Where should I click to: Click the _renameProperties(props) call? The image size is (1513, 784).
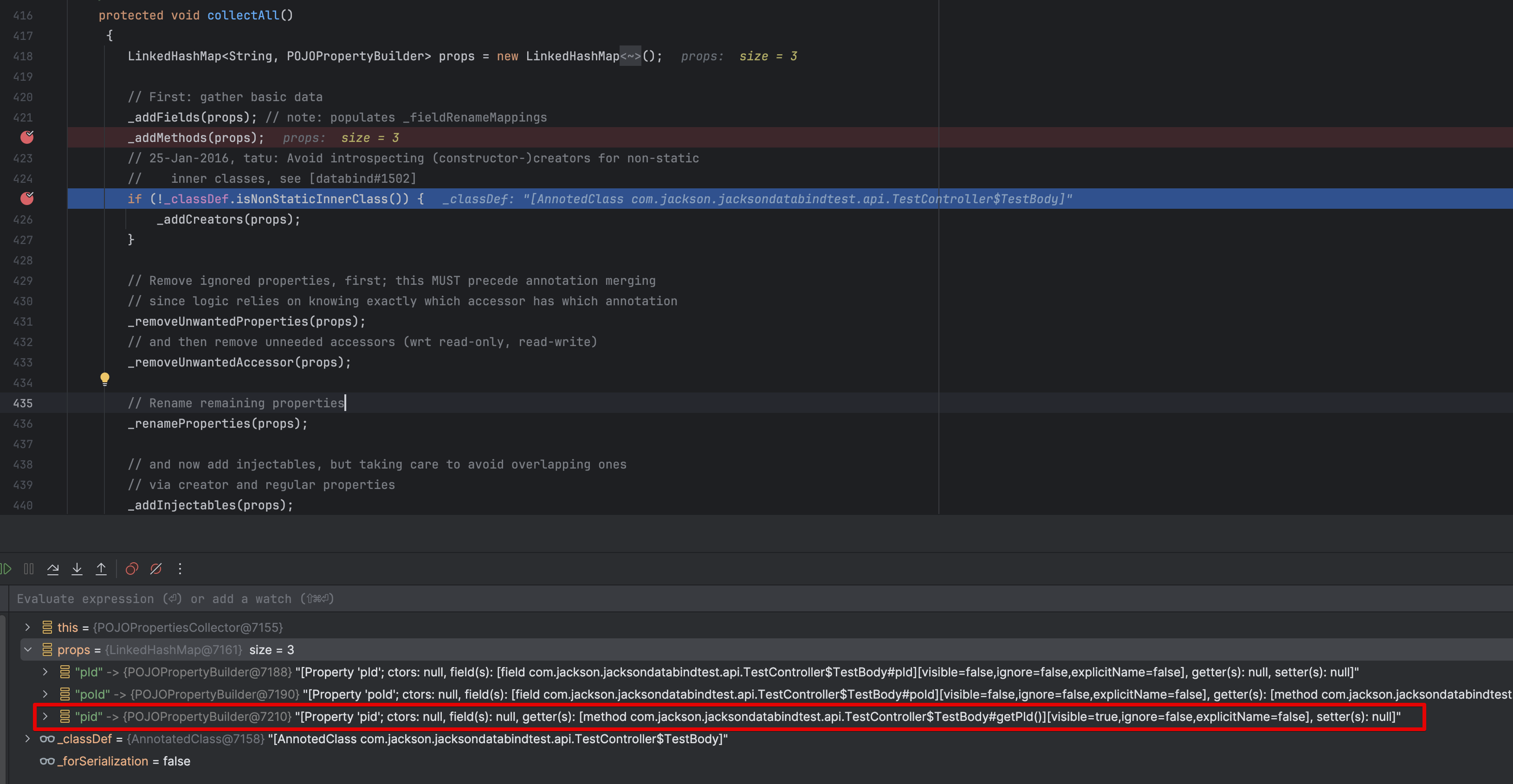coord(218,424)
